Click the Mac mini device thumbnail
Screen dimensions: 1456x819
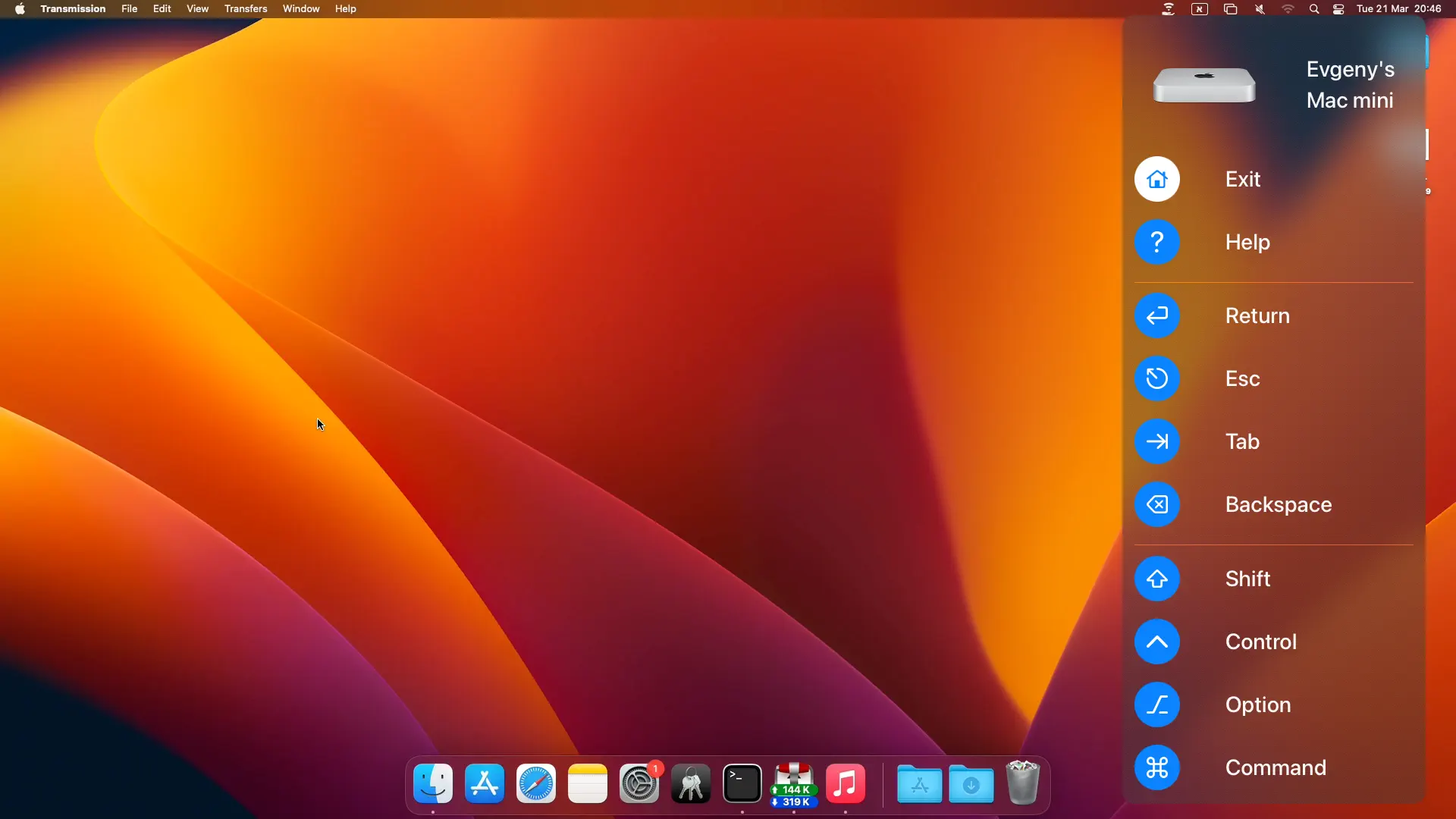pos(1204,85)
